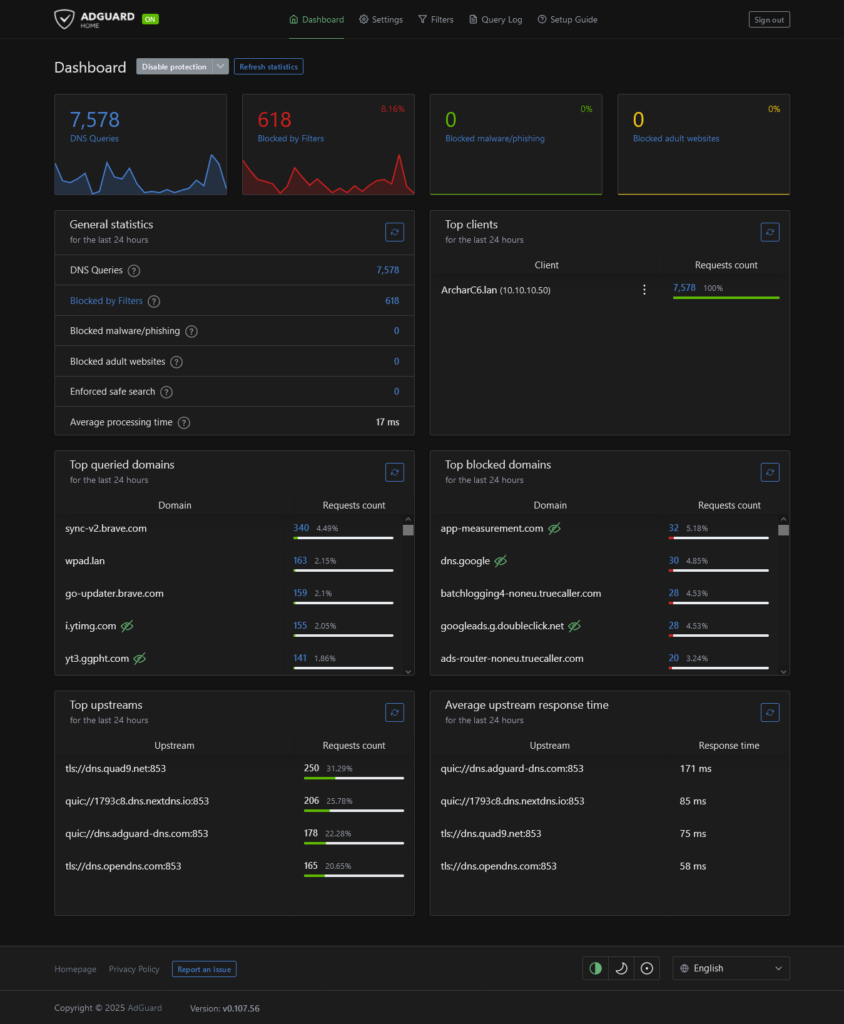844x1024 pixels.
Task: Open three-dot menu for ArcharC6.lan client
Action: (x=644, y=290)
